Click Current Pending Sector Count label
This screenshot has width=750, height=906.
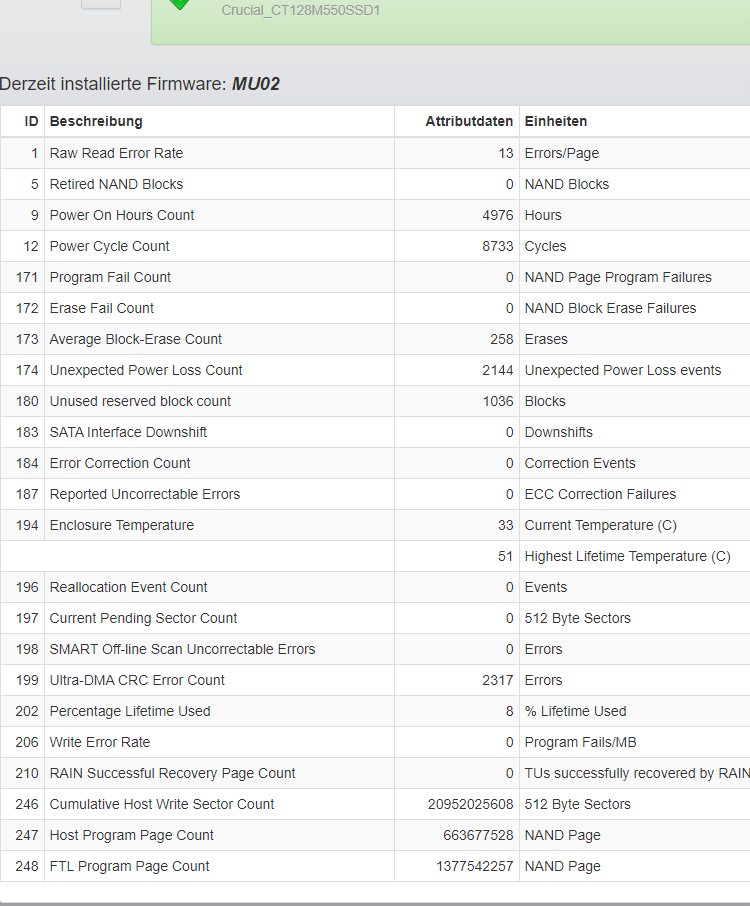pyautogui.click(x=143, y=618)
